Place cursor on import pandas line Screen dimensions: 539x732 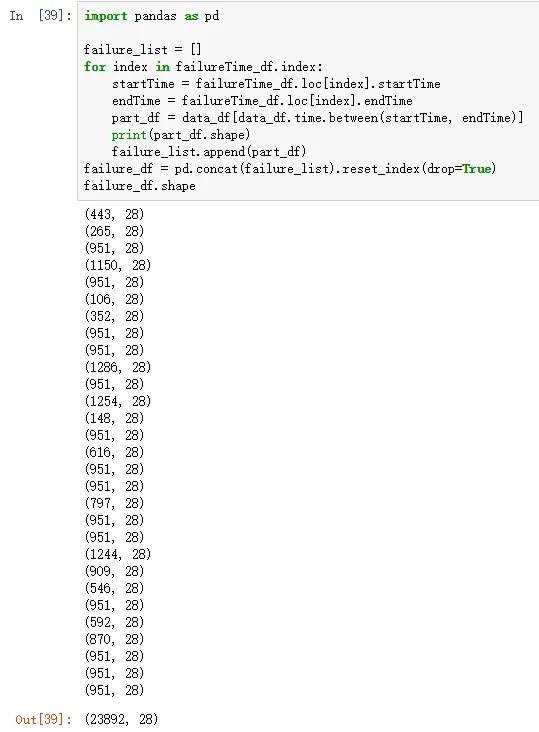pos(152,16)
